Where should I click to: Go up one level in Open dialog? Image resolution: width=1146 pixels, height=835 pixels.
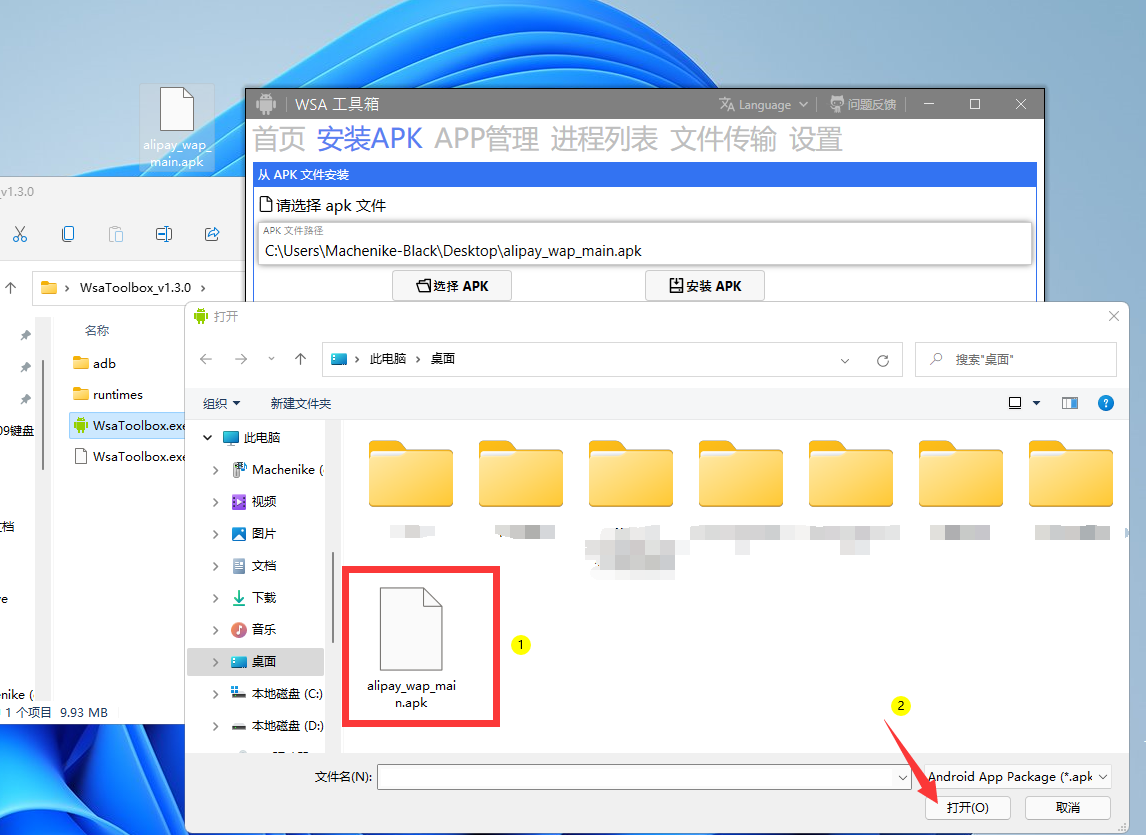point(300,359)
